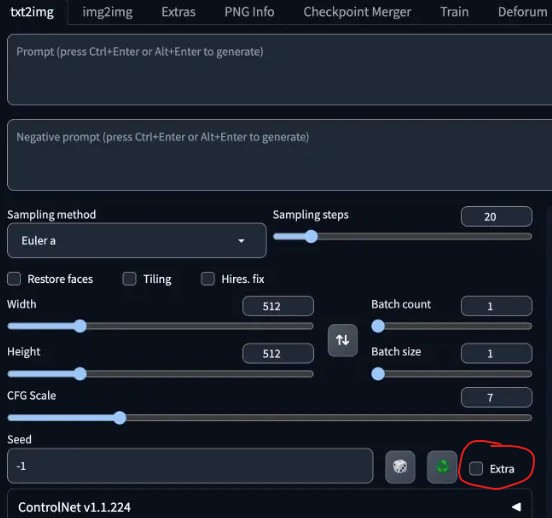Swap width and height with arrows icon
This screenshot has height=518, width=552.
(x=343, y=340)
